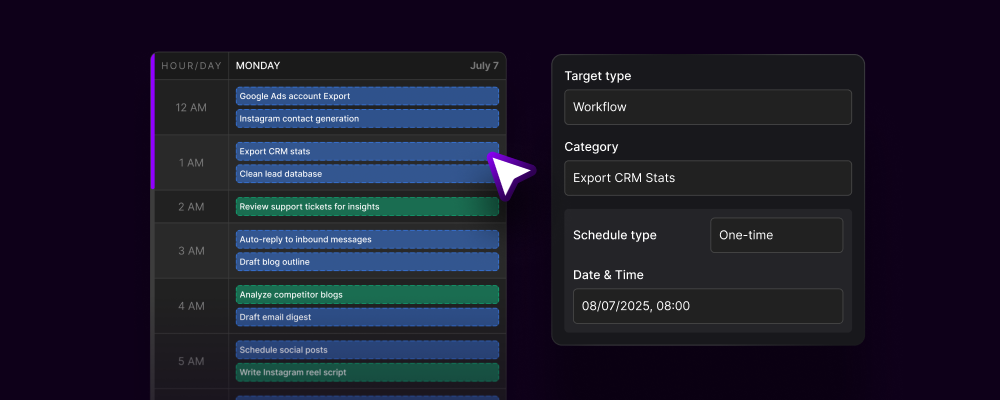Screen dimensions: 1000x400
Task: Click the 5 AM hour row label
Action: point(191,361)
